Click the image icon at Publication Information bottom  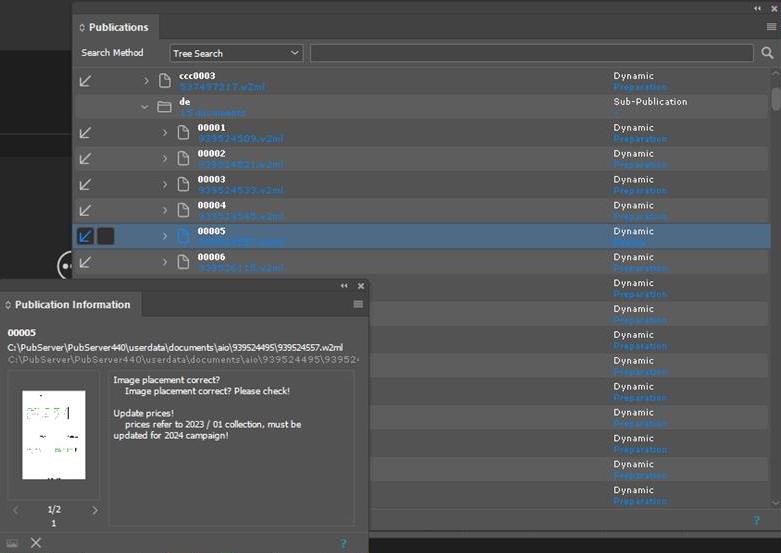pyautogui.click(x=12, y=543)
